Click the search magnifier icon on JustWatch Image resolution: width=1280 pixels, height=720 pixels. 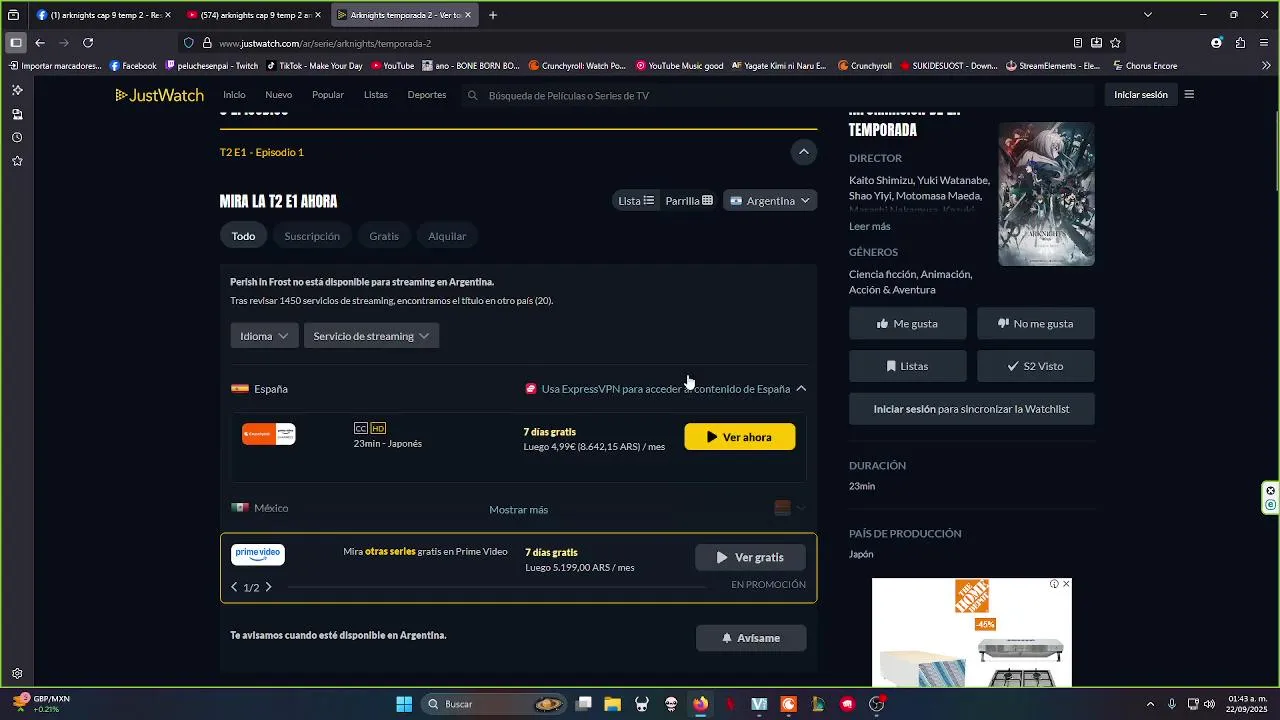[x=472, y=95]
